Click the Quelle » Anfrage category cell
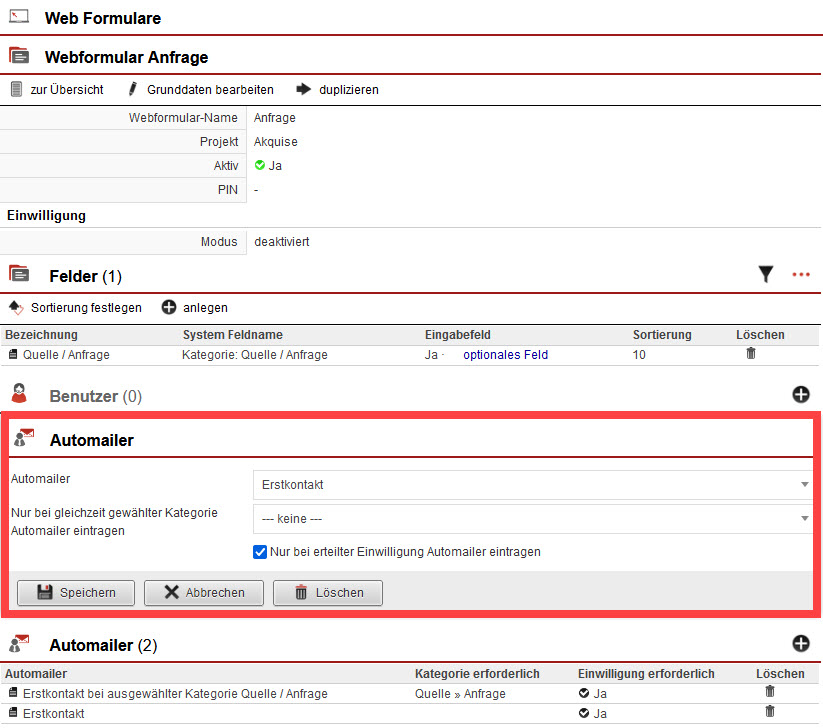823x728 pixels. tap(460, 694)
